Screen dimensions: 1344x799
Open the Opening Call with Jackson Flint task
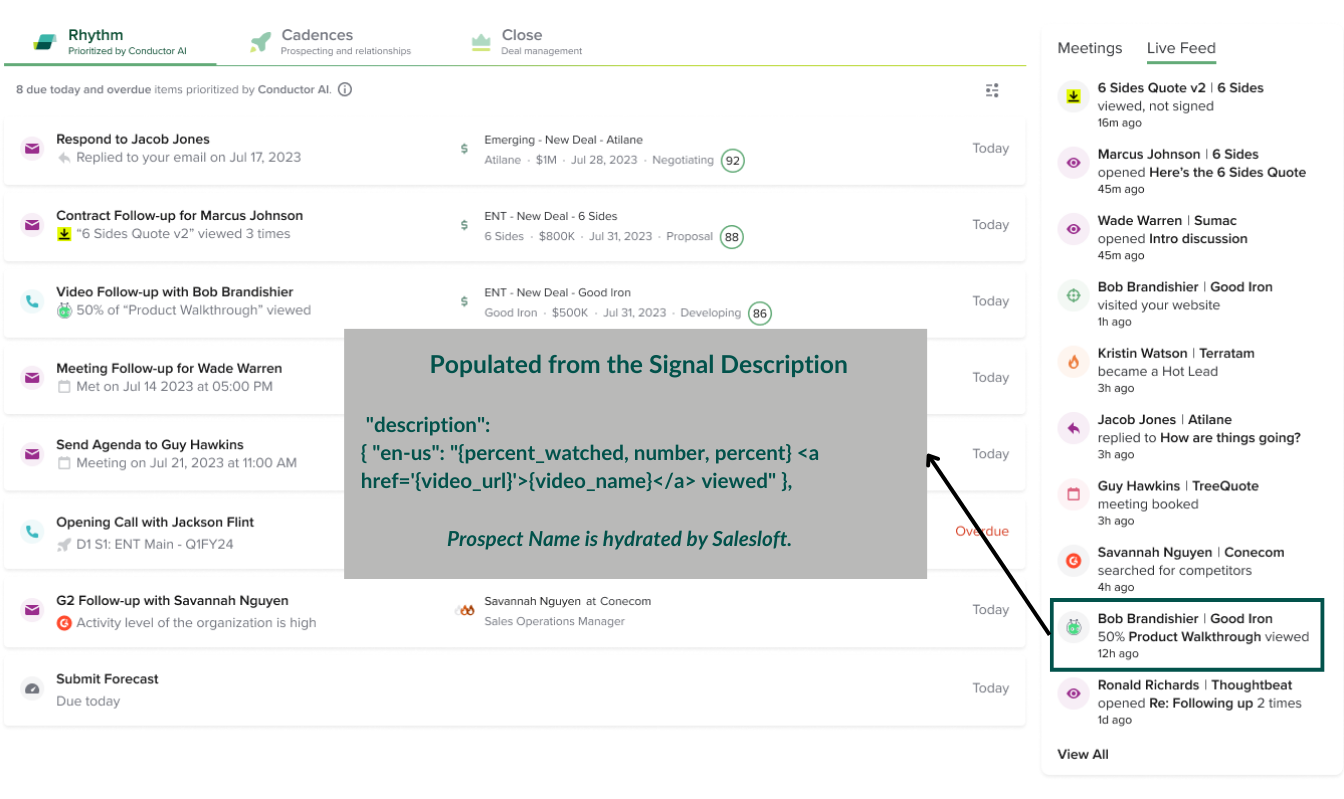point(155,522)
